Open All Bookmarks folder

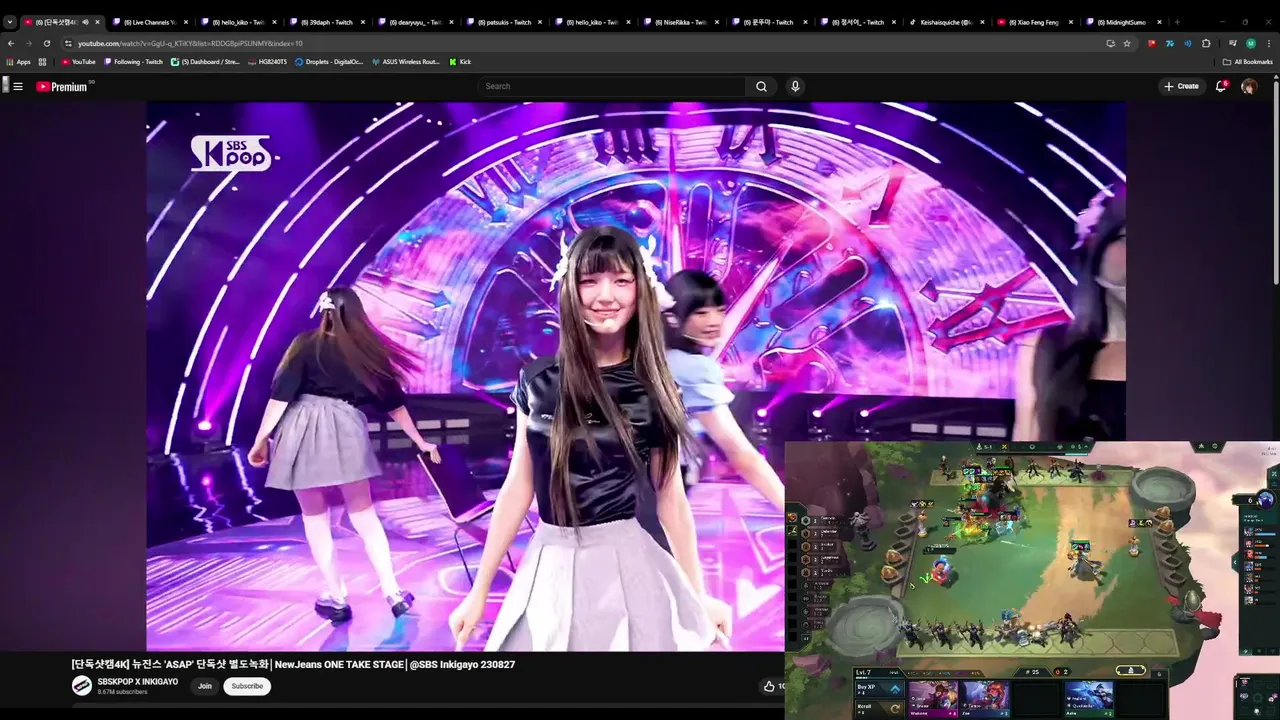(x=1247, y=62)
